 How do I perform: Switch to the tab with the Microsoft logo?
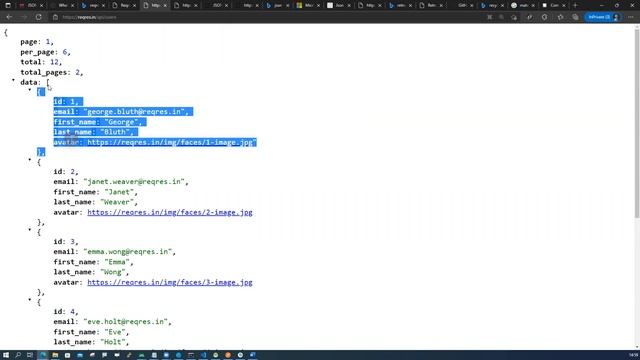309,5
